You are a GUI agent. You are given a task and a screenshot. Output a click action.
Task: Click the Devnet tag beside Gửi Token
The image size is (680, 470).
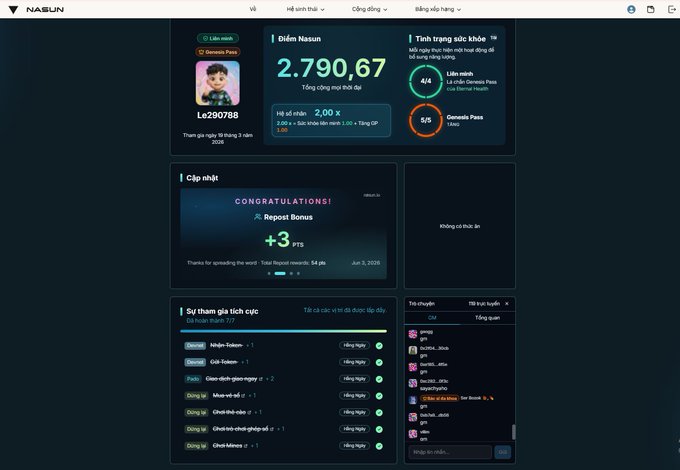[x=195, y=362]
